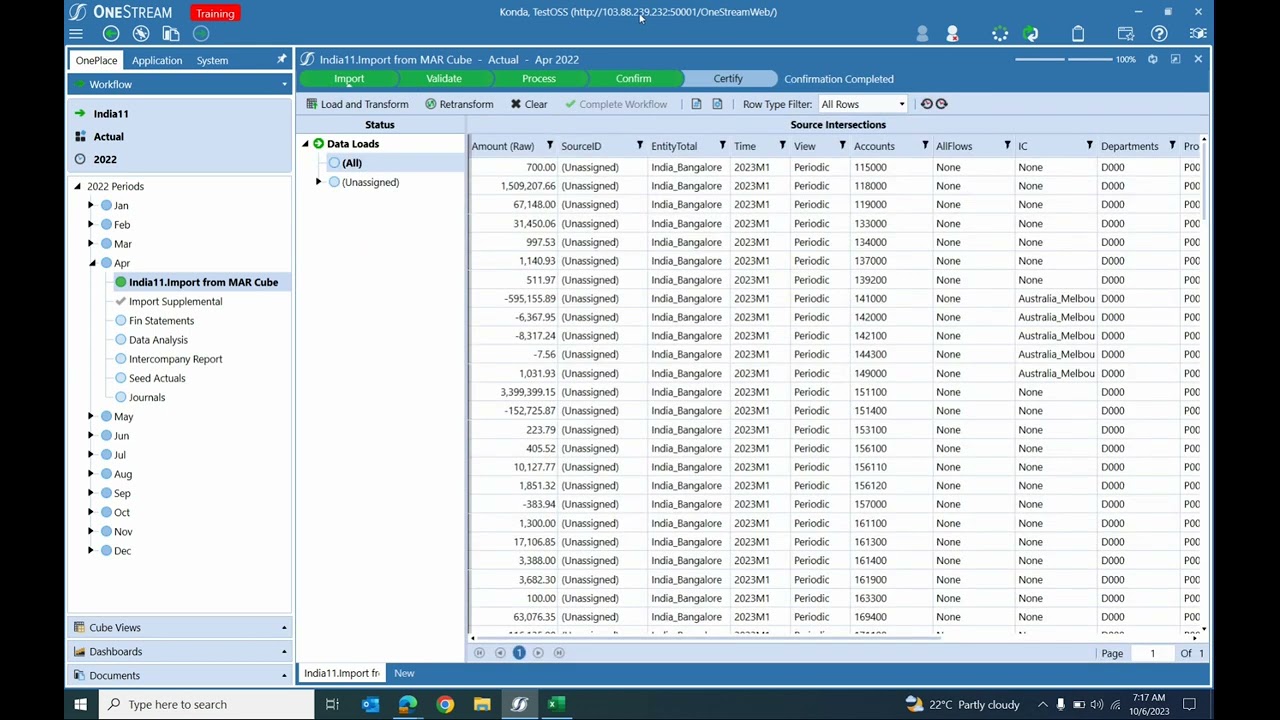Open the Confirm workflow step
The width and height of the screenshot is (1280, 720).
tap(633, 79)
